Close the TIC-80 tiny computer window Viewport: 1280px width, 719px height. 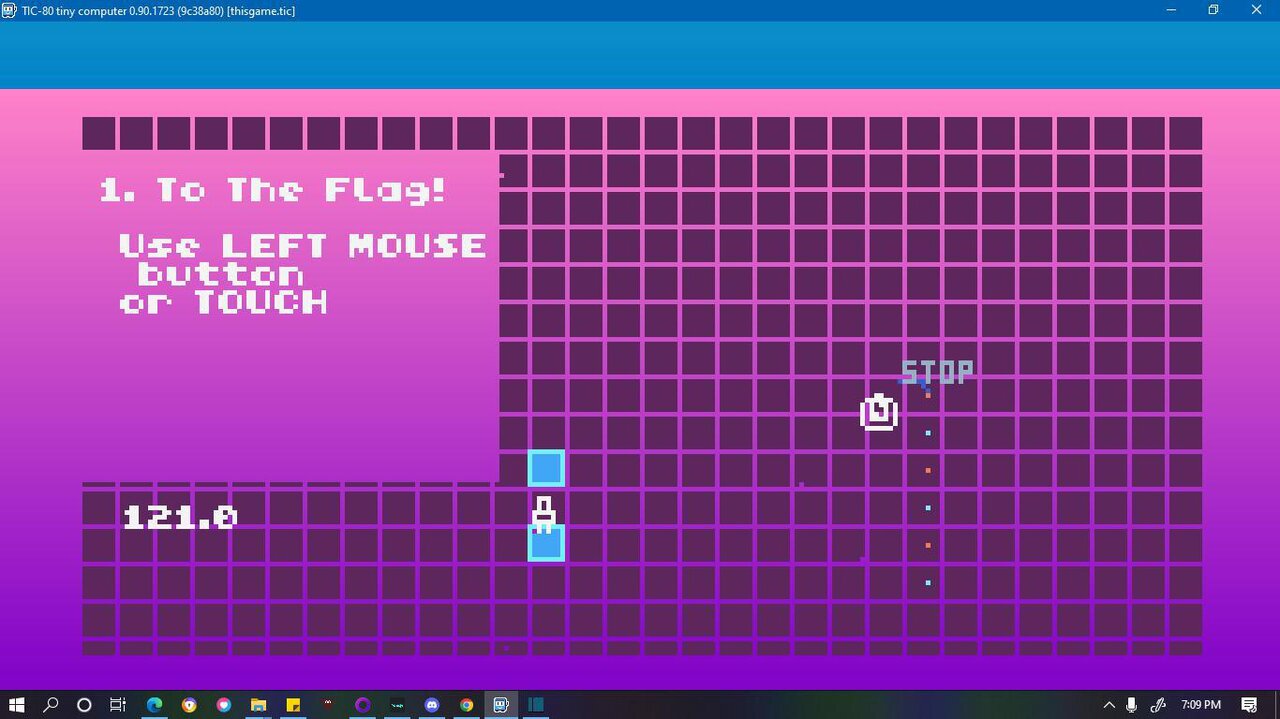[x=1257, y=10]
